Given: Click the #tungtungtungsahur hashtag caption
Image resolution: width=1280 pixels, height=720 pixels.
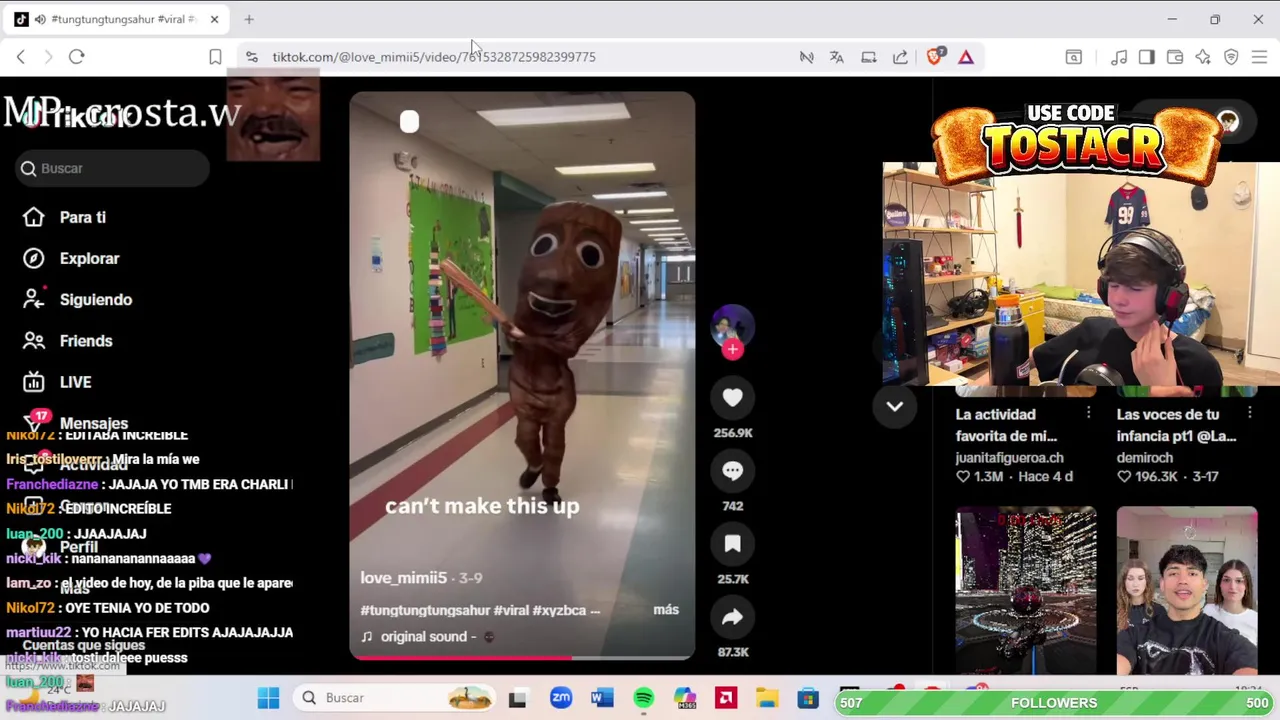Looking at the screenshot, I should point(425,610).
